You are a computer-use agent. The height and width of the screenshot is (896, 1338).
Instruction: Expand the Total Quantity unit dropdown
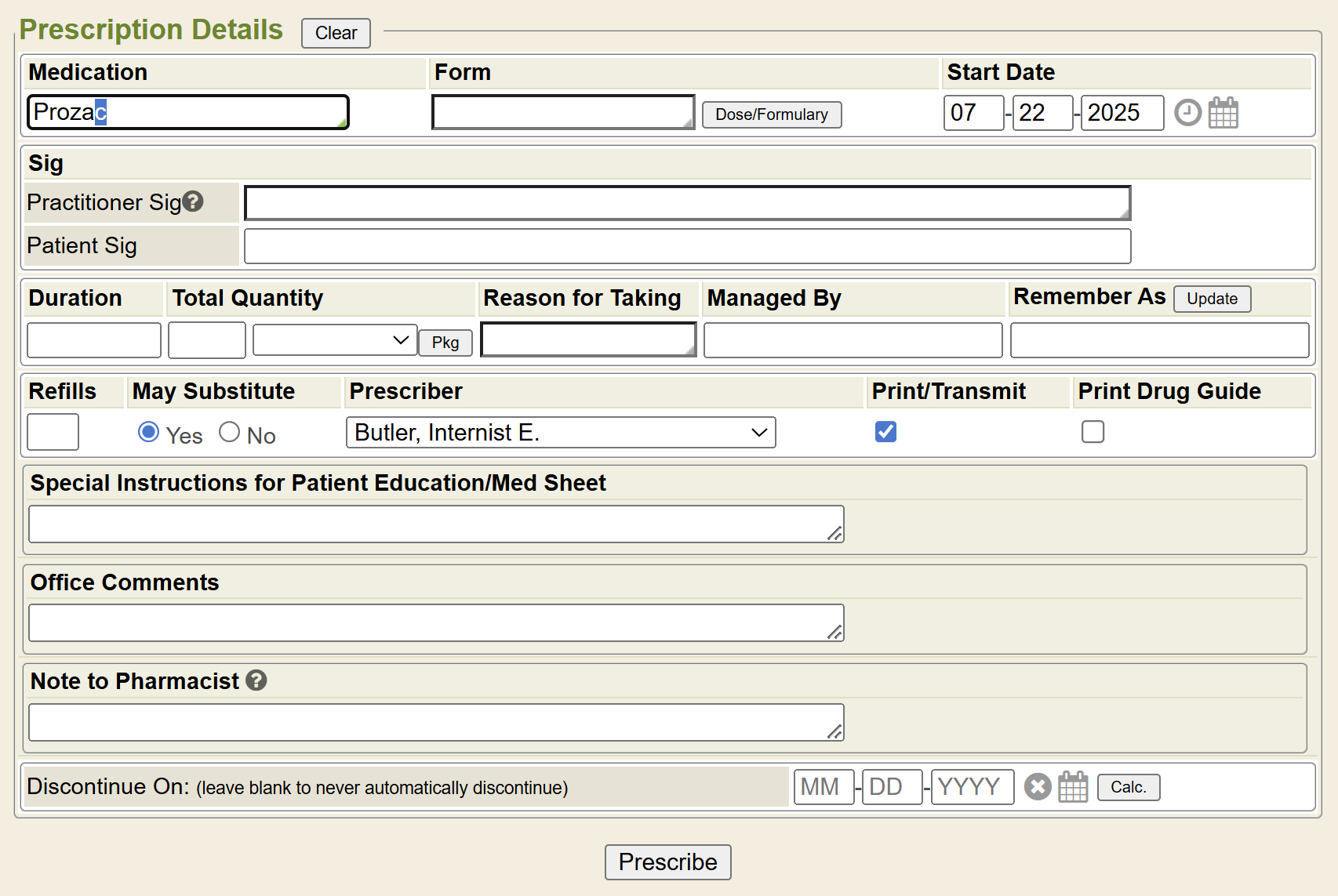coord(335,340)
